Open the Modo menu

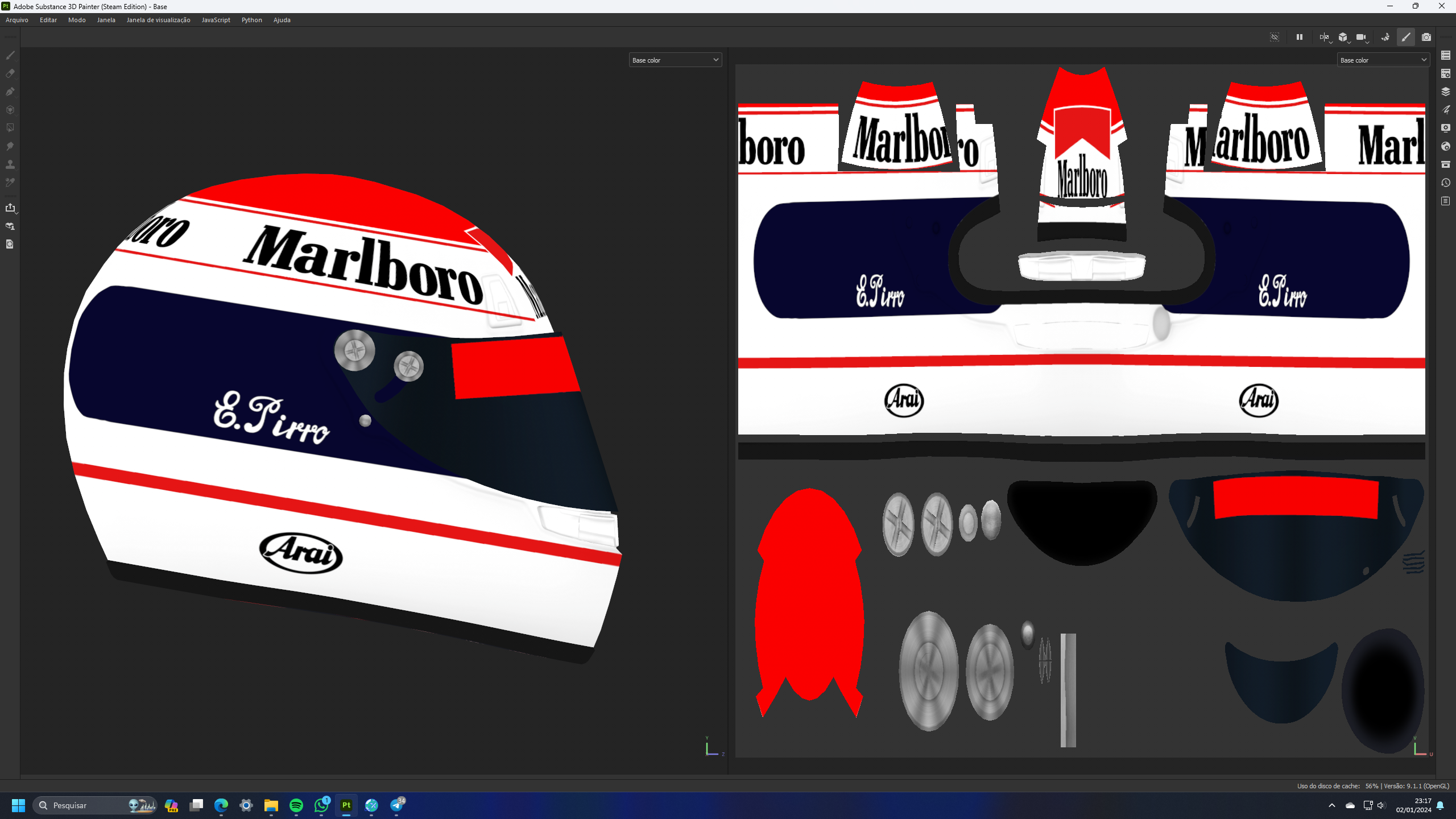(77, 20)
